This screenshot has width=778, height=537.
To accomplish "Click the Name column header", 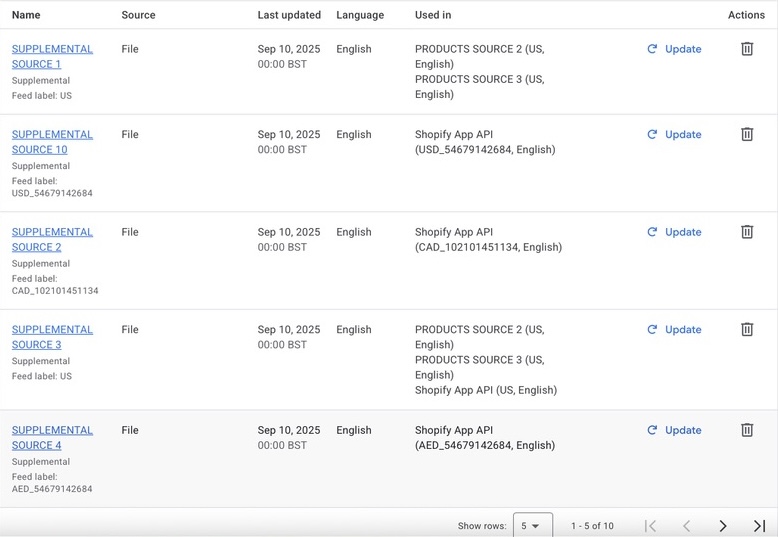I will [x=26, y=15].
